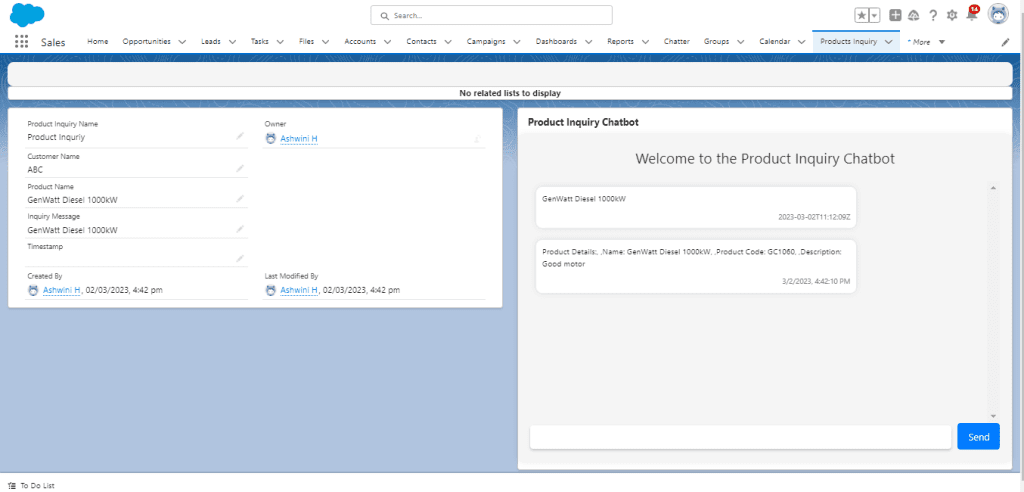Click the Last Modified By avatar icon
Image resolution: width=1024 pixels, height=492 pixels.
tap(271, 289)
